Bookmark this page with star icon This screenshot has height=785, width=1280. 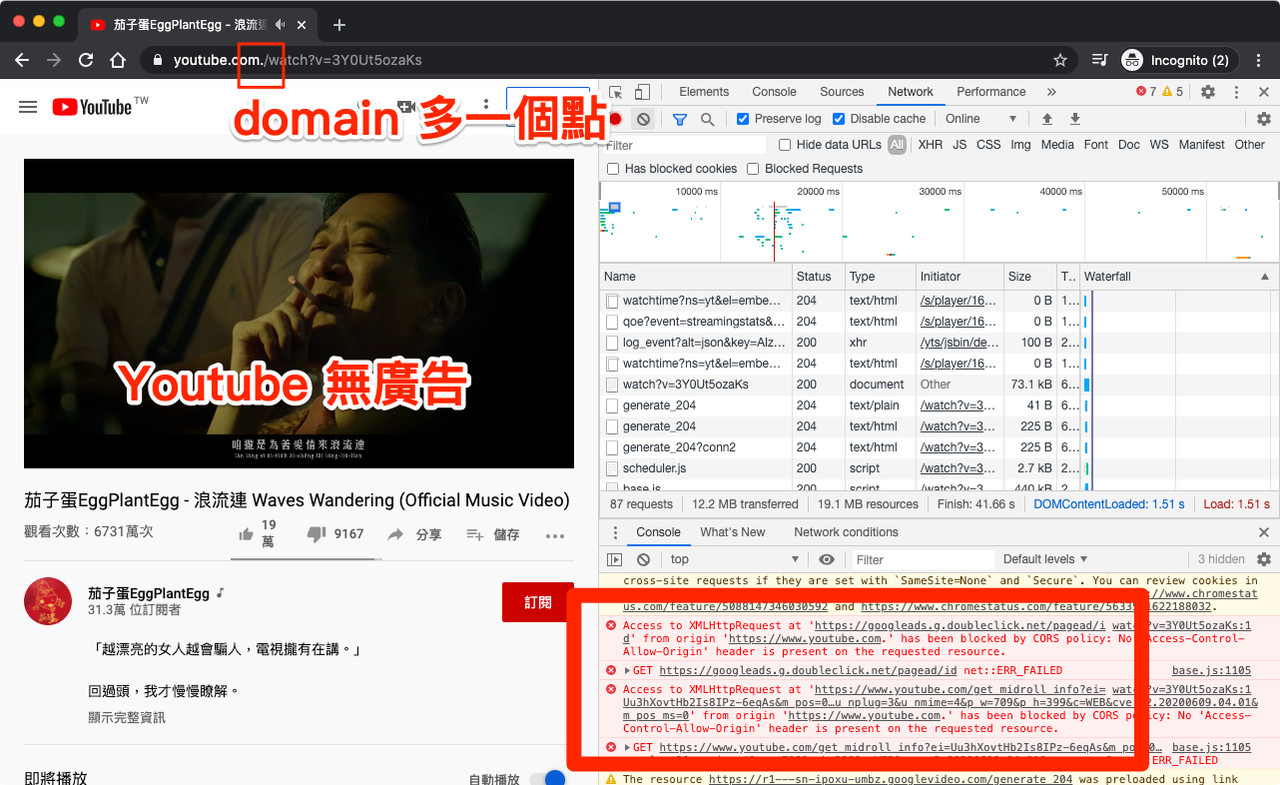(x=1060, y=60)
